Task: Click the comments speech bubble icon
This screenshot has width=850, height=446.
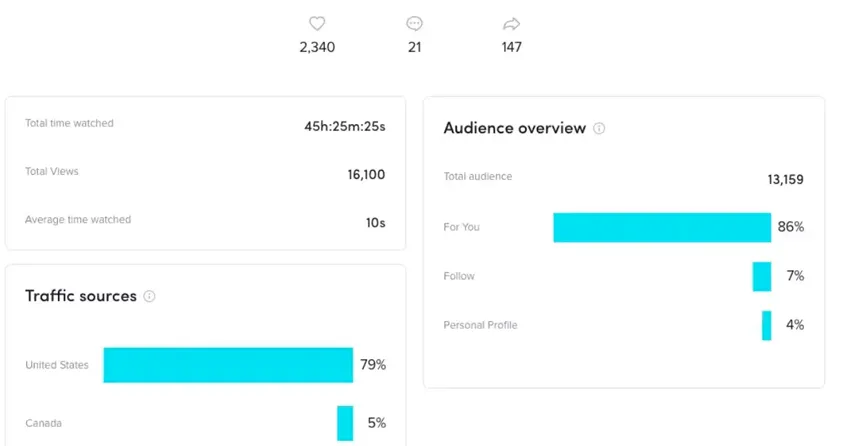Action: tap(415, 24)
